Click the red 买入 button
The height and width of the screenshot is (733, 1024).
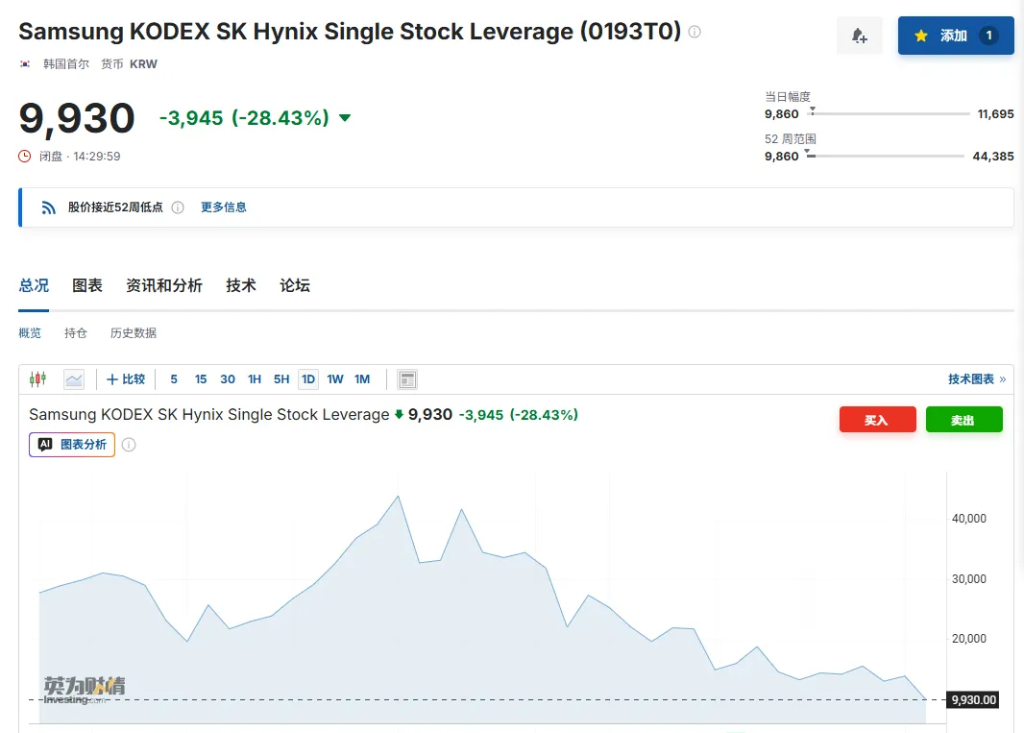(877, 419)
